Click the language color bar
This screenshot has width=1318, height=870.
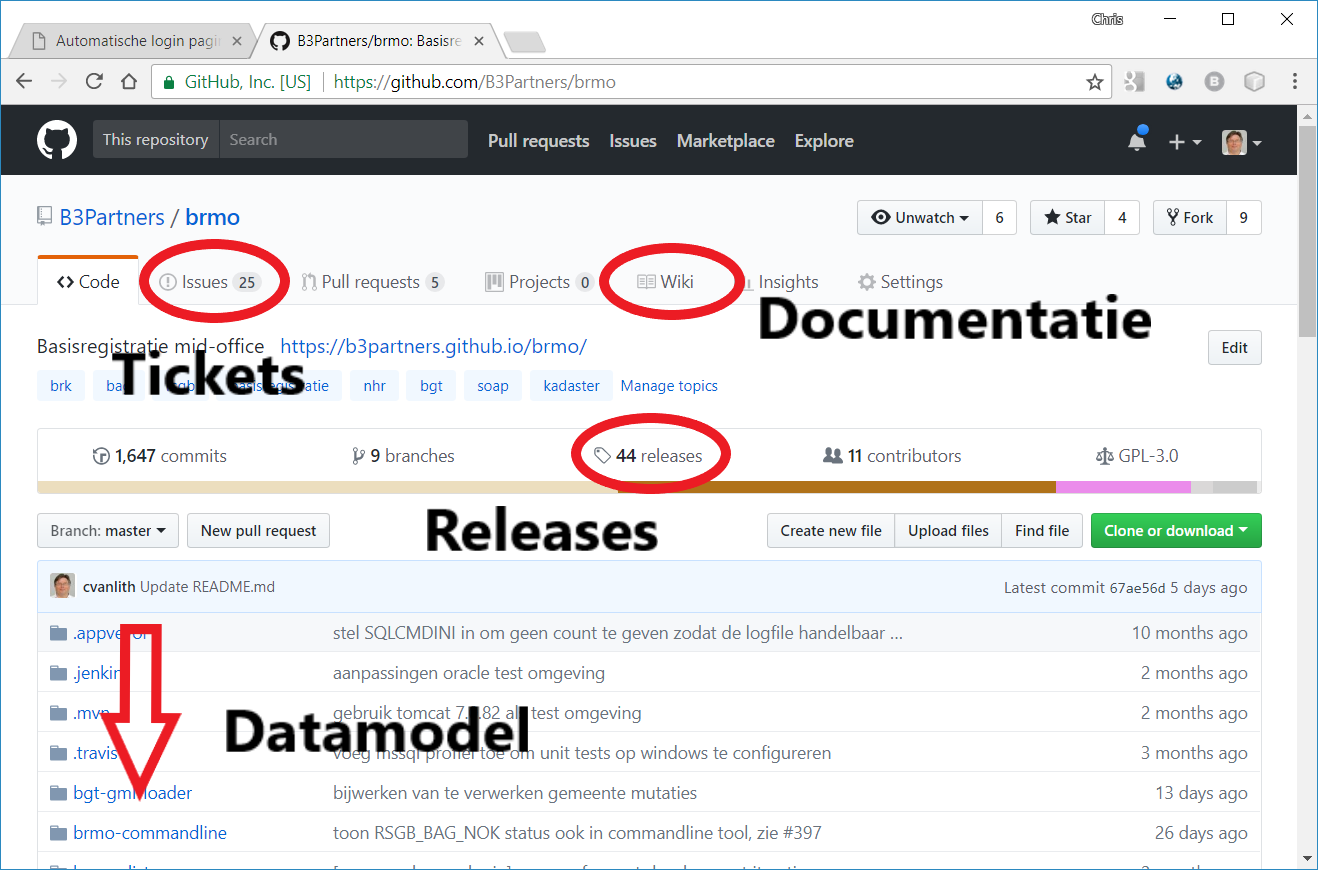point(649,488)
